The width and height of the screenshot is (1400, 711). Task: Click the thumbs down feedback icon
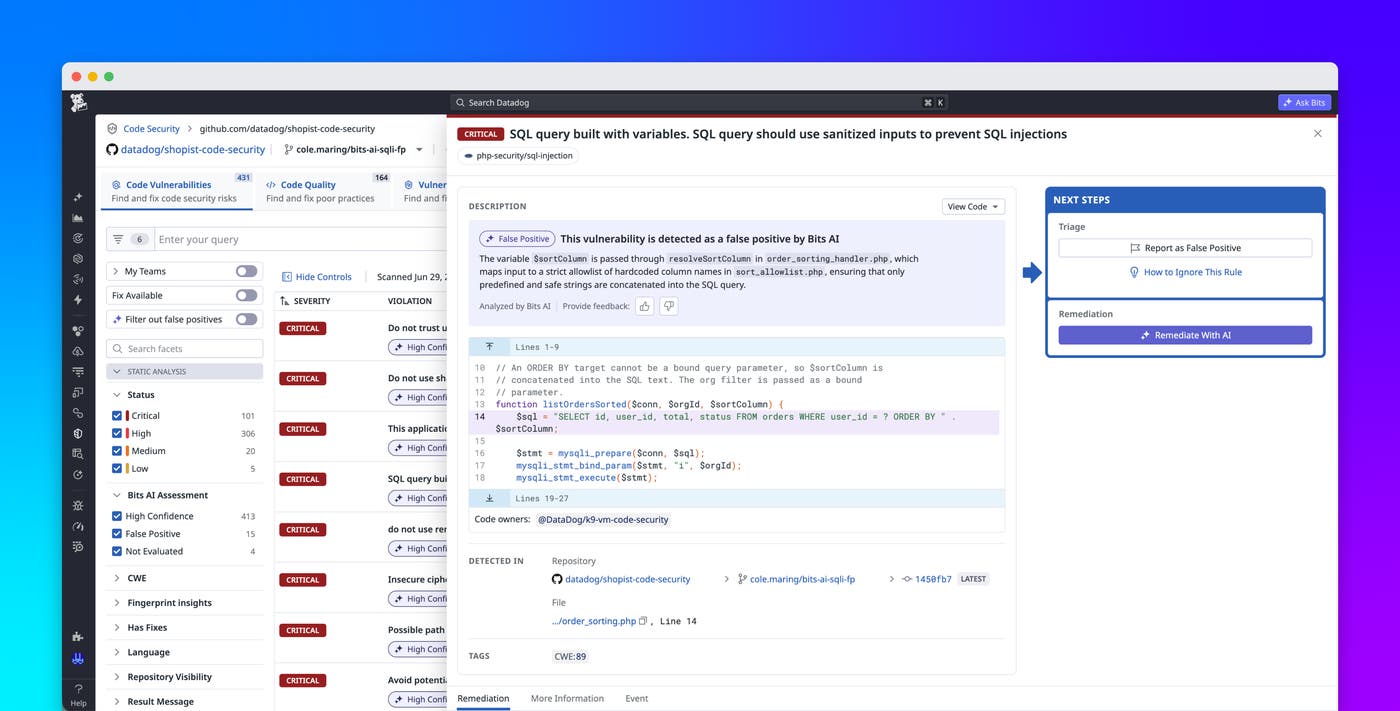point(669,306)
